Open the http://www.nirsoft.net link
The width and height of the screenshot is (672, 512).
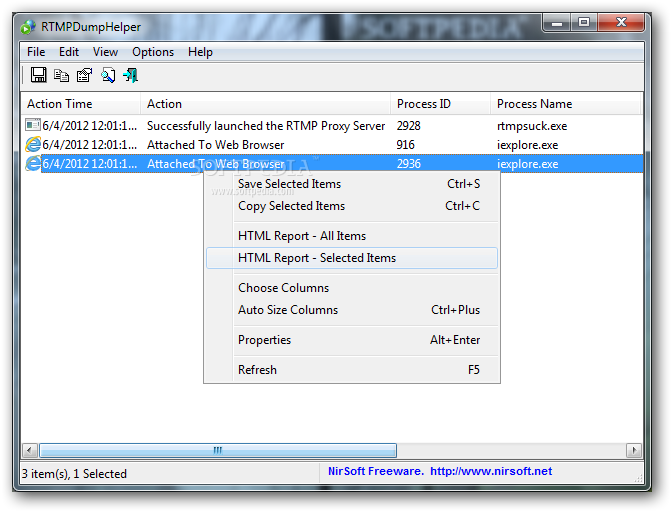click(491, 471)
